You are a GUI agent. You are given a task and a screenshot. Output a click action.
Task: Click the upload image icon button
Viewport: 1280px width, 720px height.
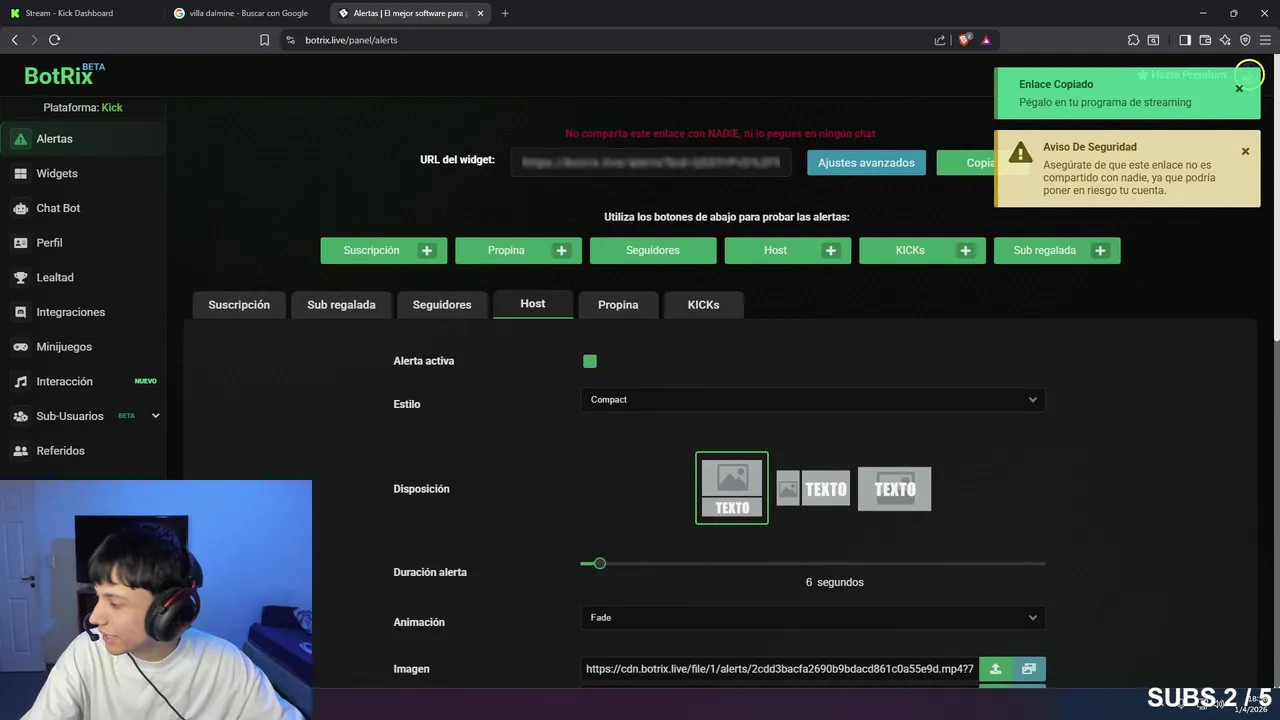tap(995, 669)
